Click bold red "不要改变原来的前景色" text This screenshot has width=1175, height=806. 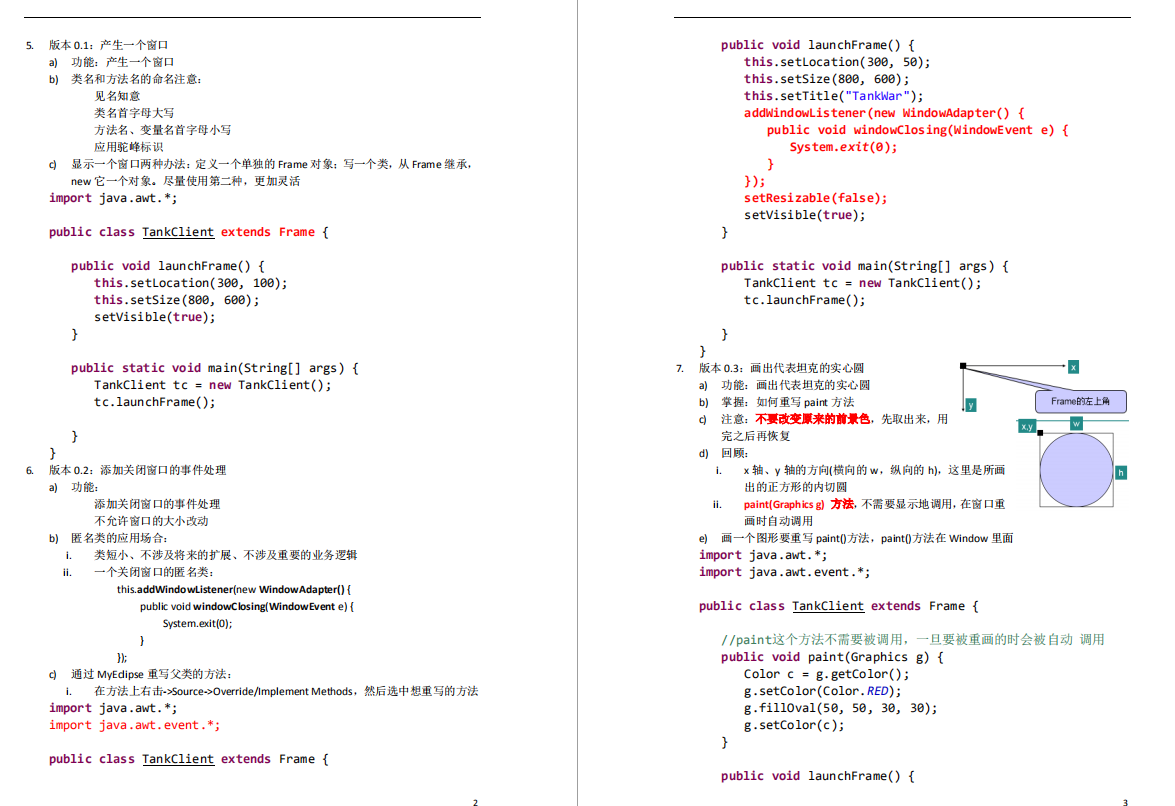pos(812,419)
